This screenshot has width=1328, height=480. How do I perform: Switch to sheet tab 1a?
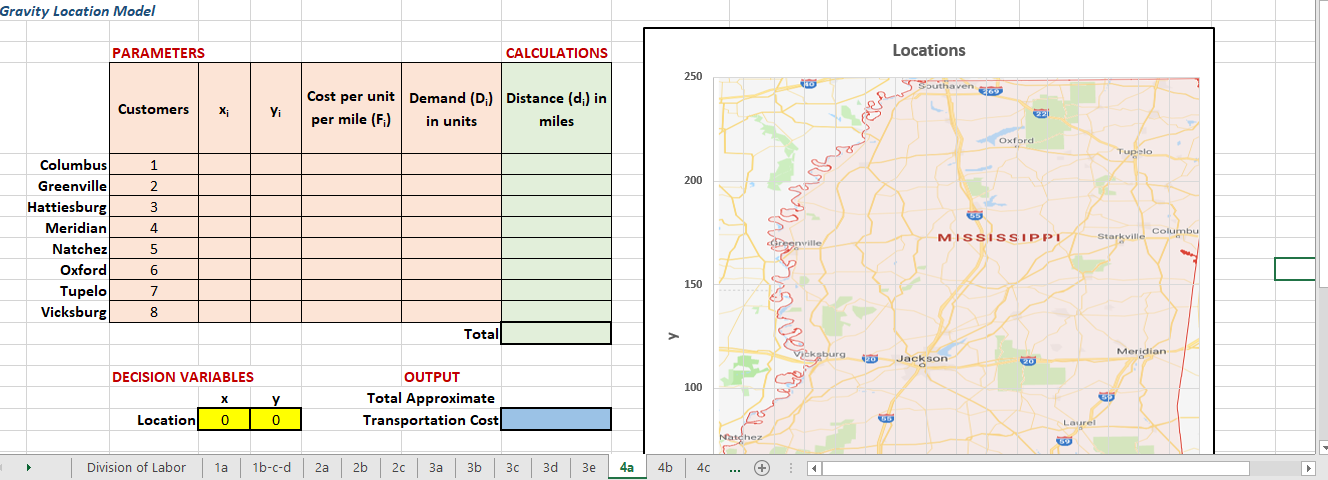click(221, 467)
